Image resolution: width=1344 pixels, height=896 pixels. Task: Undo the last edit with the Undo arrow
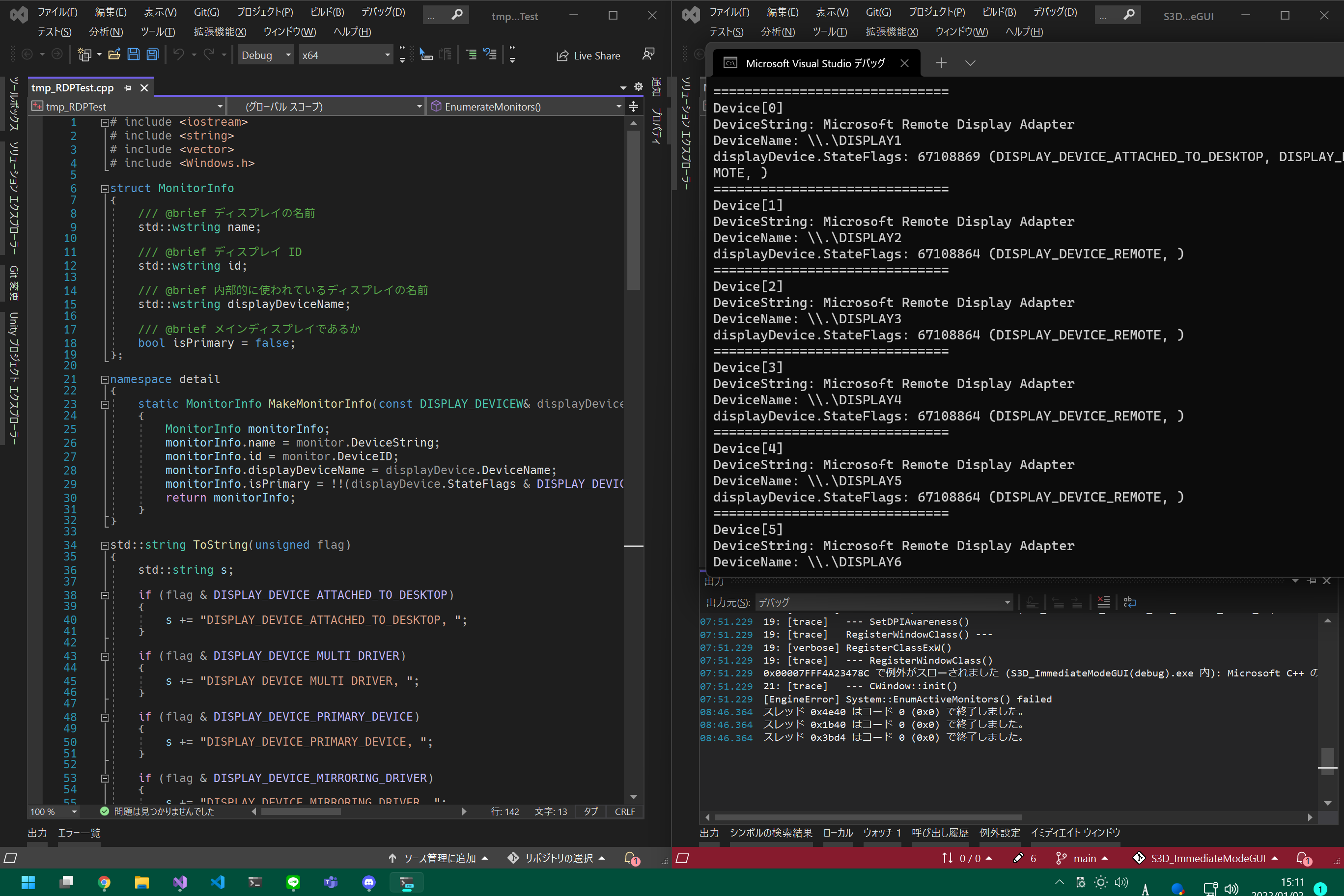pos(178,55)
